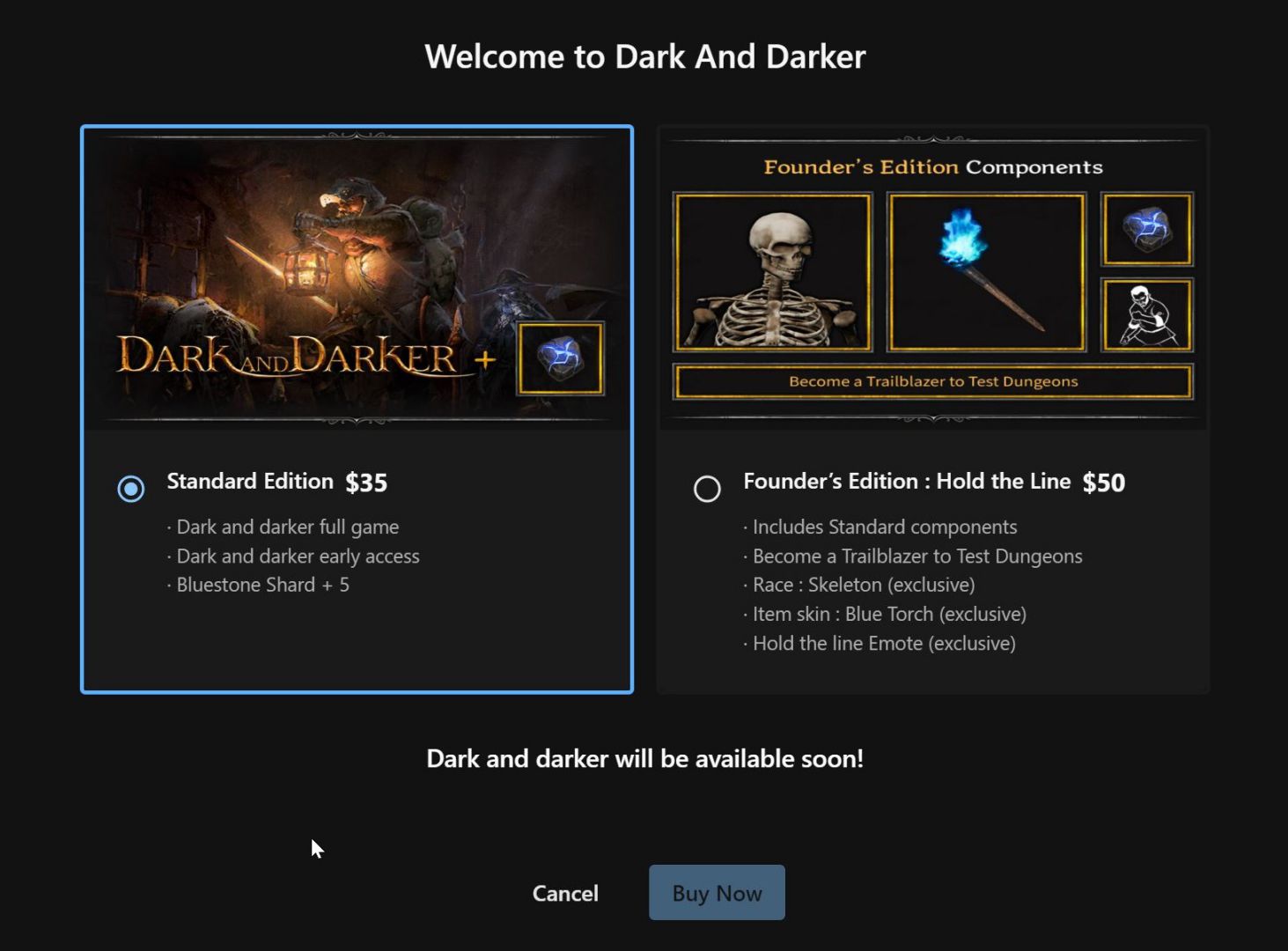Click 'Item skin : Blue Torch (exclusive)' line

[885, 614]
